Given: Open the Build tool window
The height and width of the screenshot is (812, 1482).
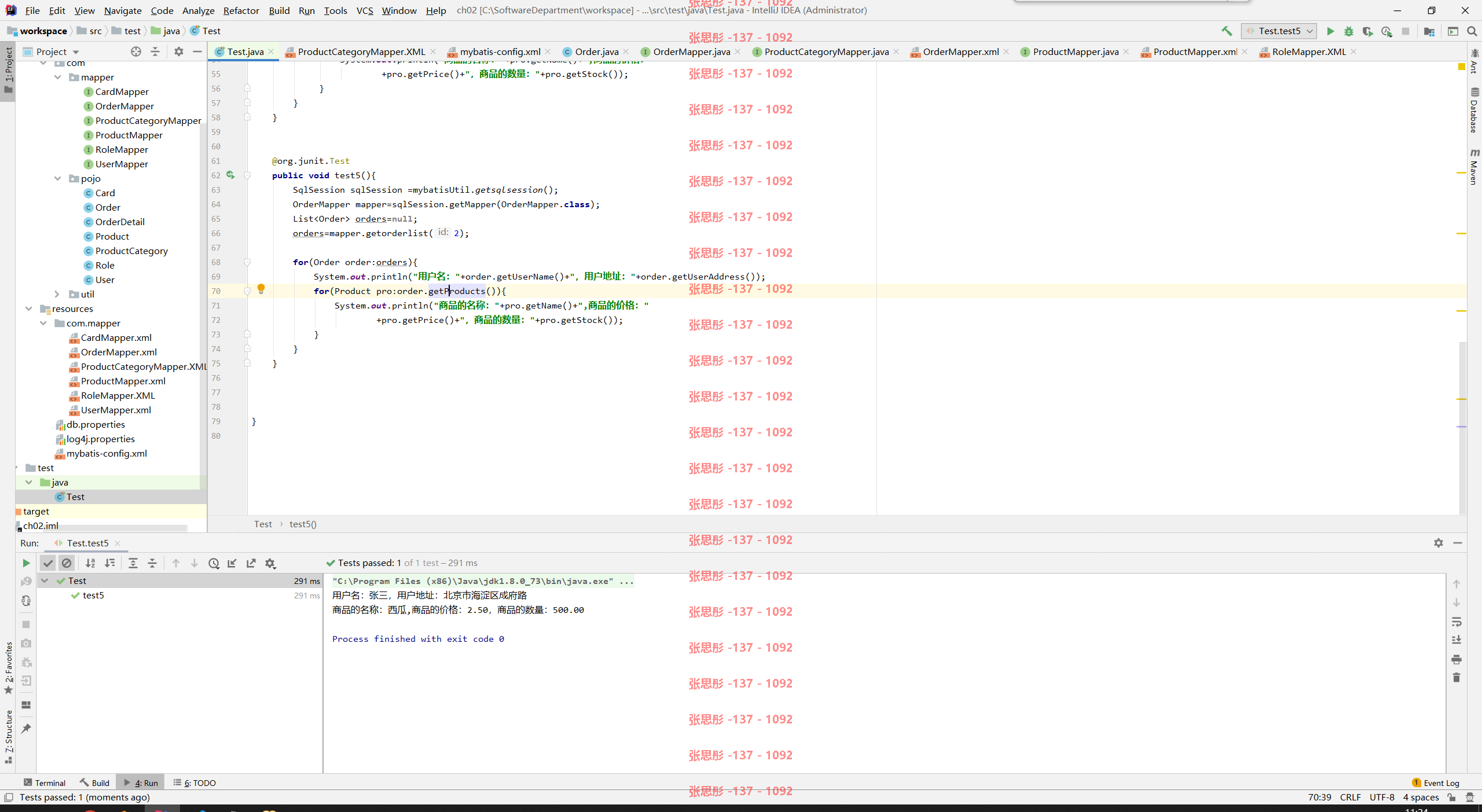Looking at the screenshot, I should point(95,782).
